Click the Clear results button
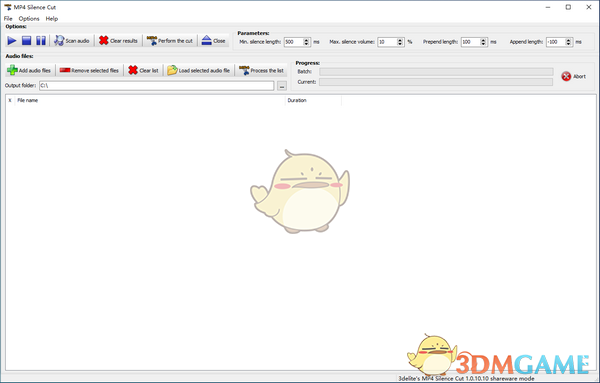Screen dimensions: 600x383 (118, 41)
